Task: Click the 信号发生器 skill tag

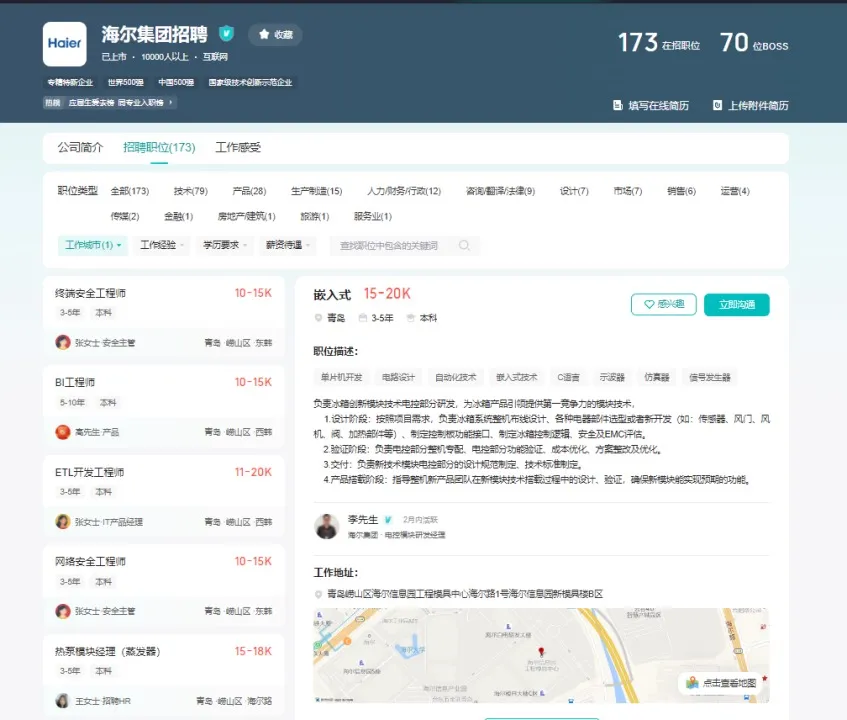Action: [x=710, y=377]
